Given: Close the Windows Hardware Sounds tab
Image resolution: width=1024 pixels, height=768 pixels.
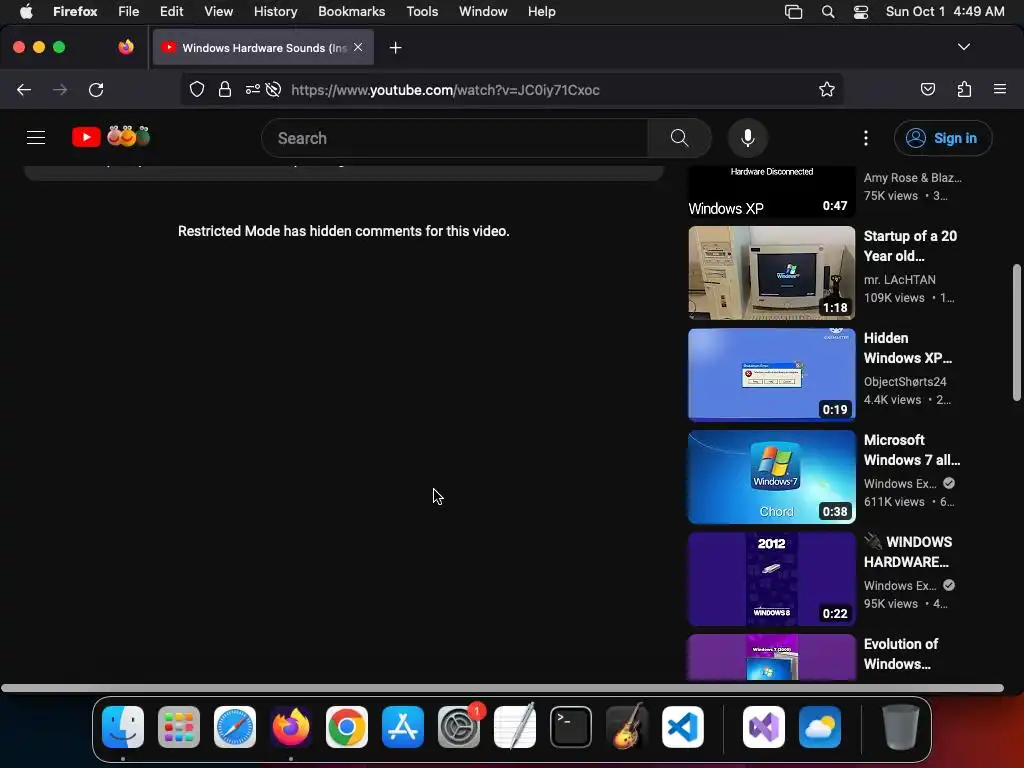Looking at the screenshot, I should click(x=358, y=47).
